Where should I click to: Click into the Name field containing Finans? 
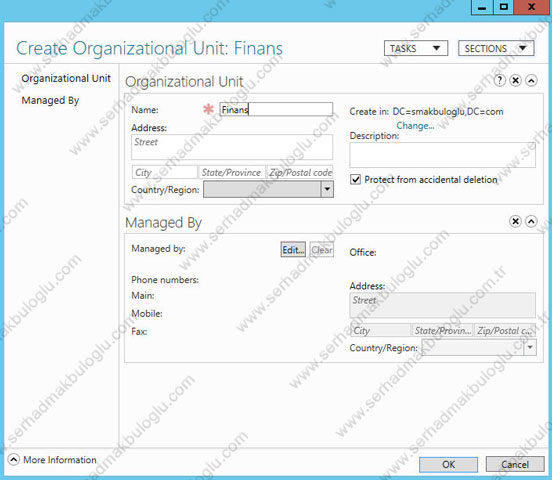coord(276,109)
